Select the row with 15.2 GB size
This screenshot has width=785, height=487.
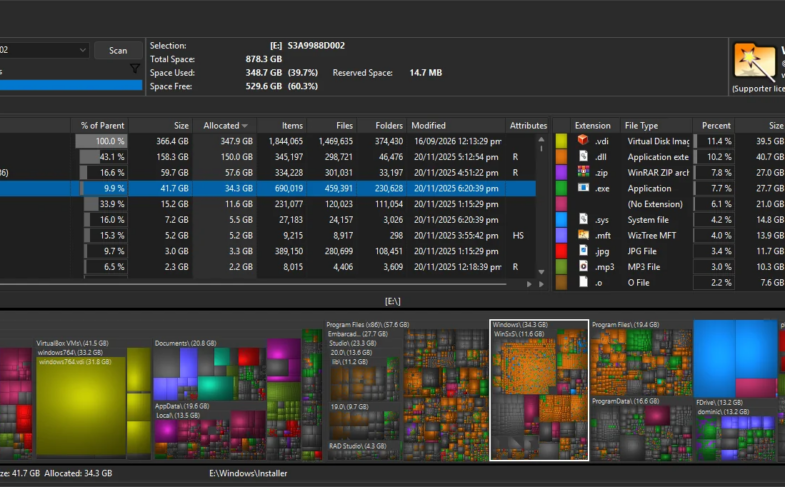pos(268,204)
